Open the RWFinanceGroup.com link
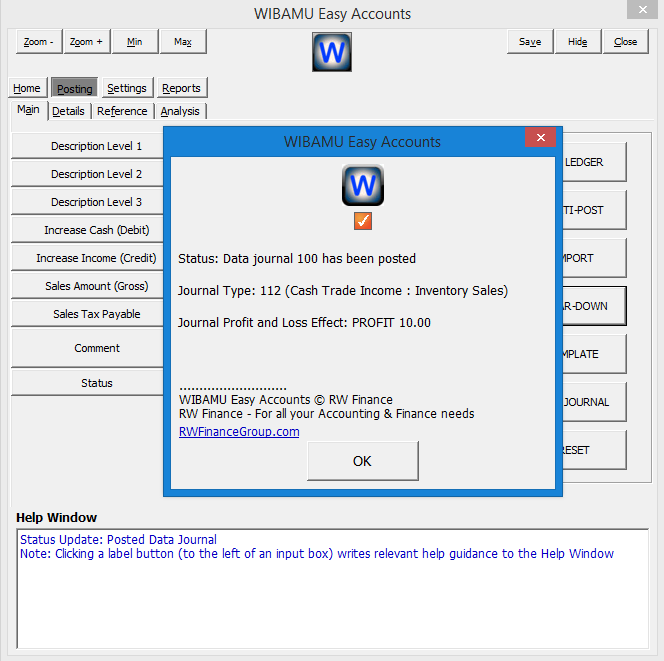 coord(238,432)
